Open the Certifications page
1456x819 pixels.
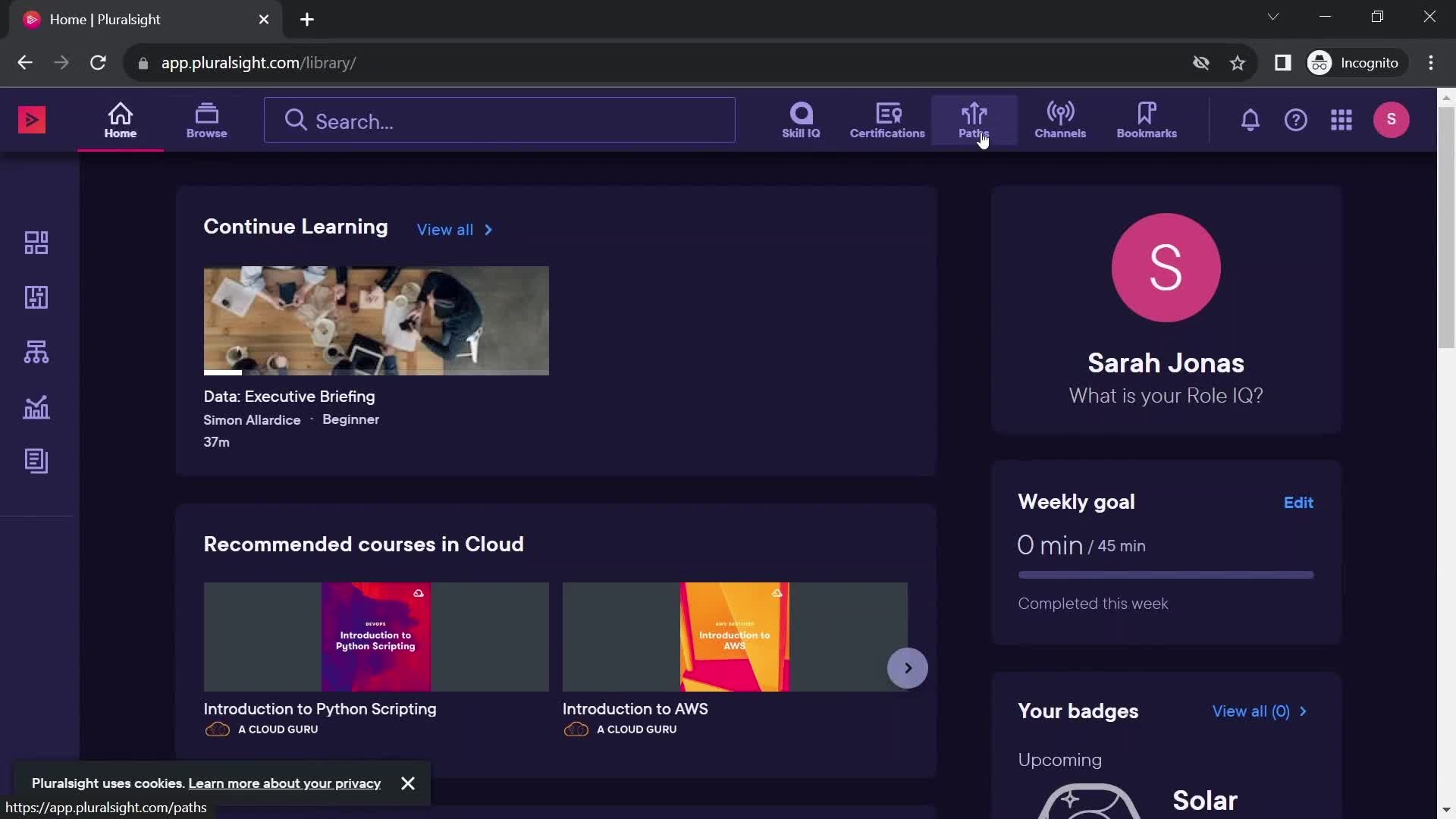[887, 121]
